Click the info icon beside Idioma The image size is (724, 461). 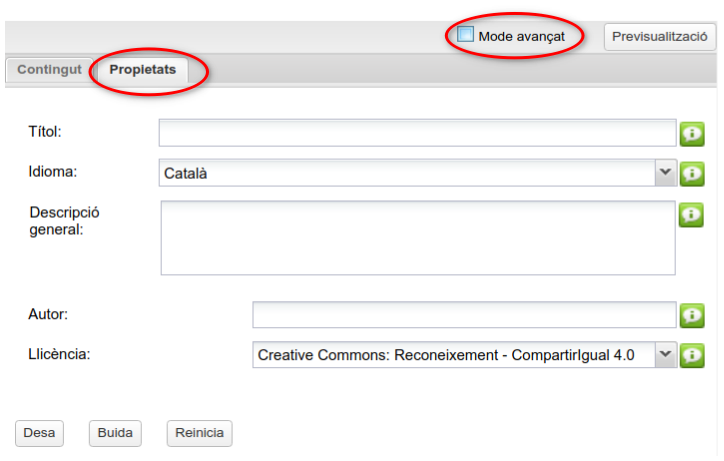692,174
